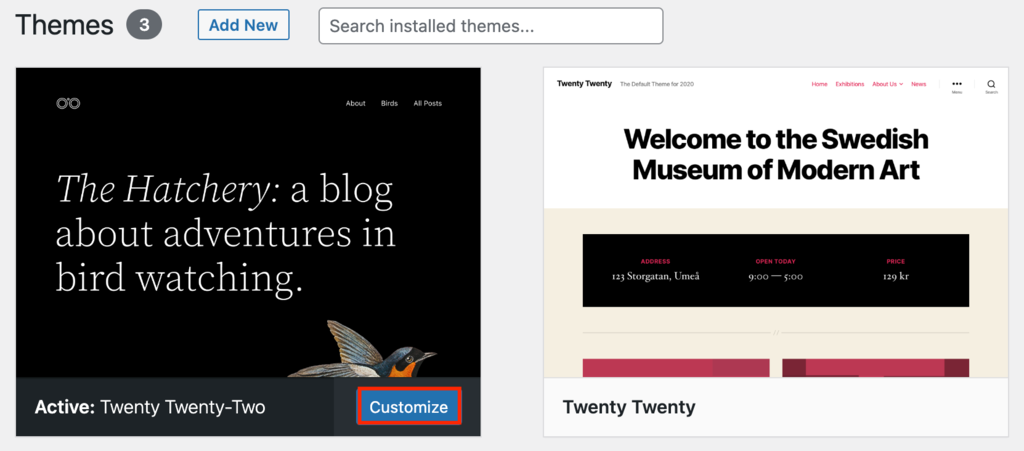The width and height of the screenshot is (1024, 451).
Task: Click the magnifier Search icon in preview
Action: (991, 86)
